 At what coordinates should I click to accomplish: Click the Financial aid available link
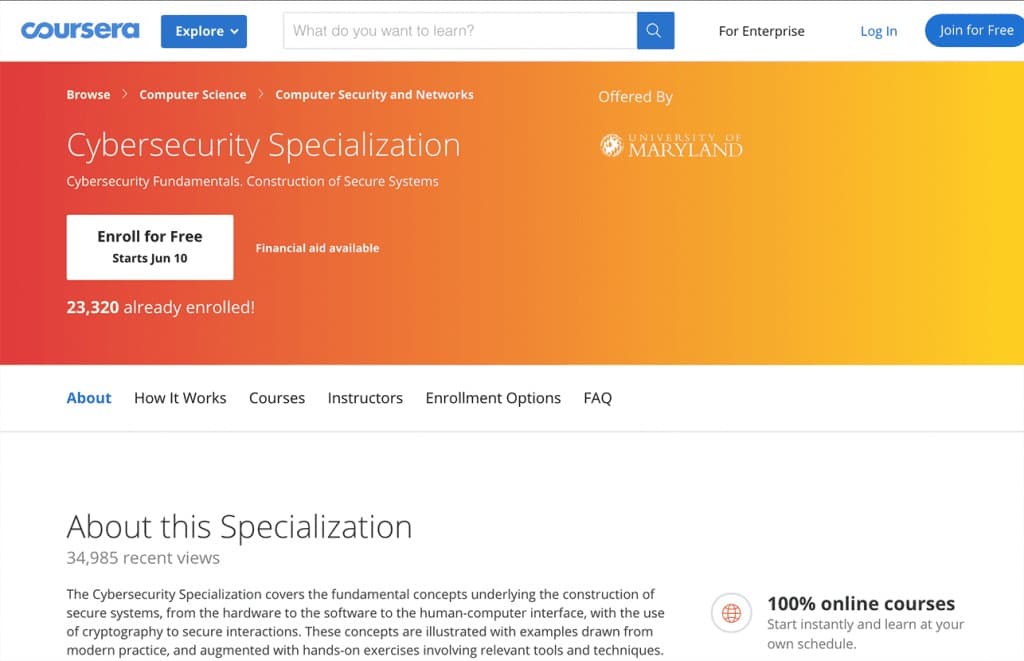click(x=317, y=248)
